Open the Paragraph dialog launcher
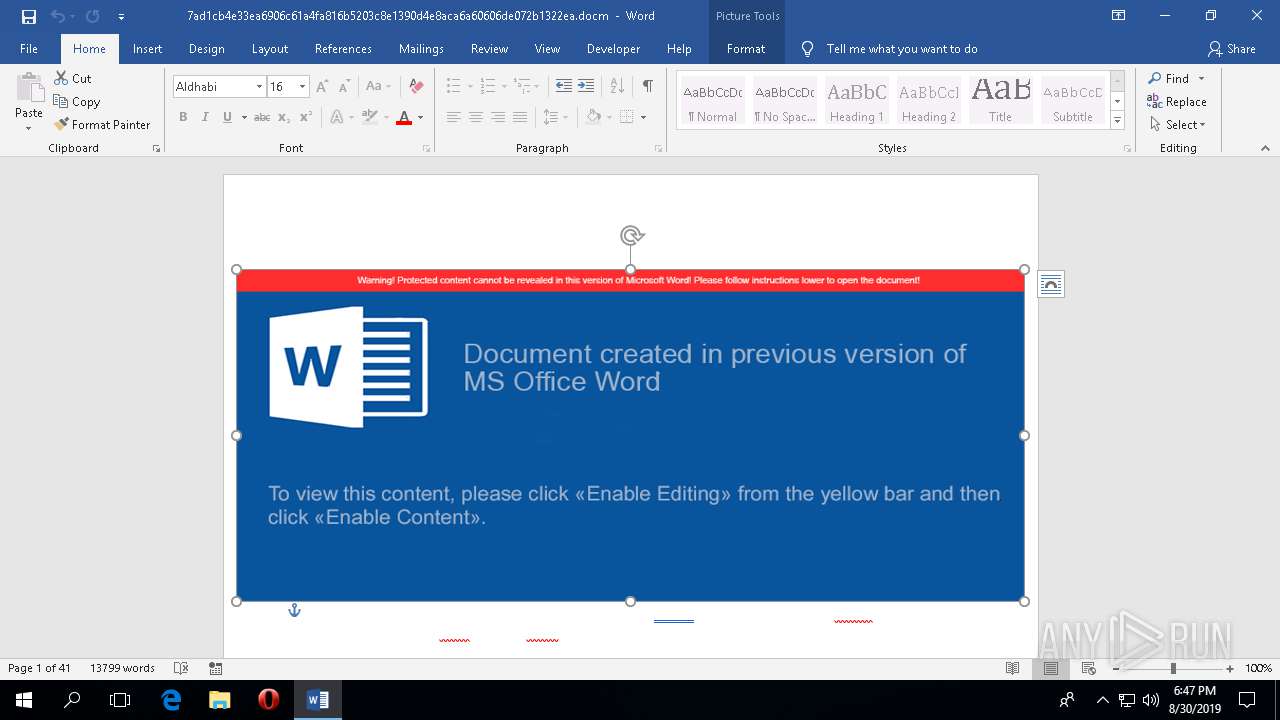This screenshot has height=720, width=1280. pyautogui.click(x=658, y=148)
